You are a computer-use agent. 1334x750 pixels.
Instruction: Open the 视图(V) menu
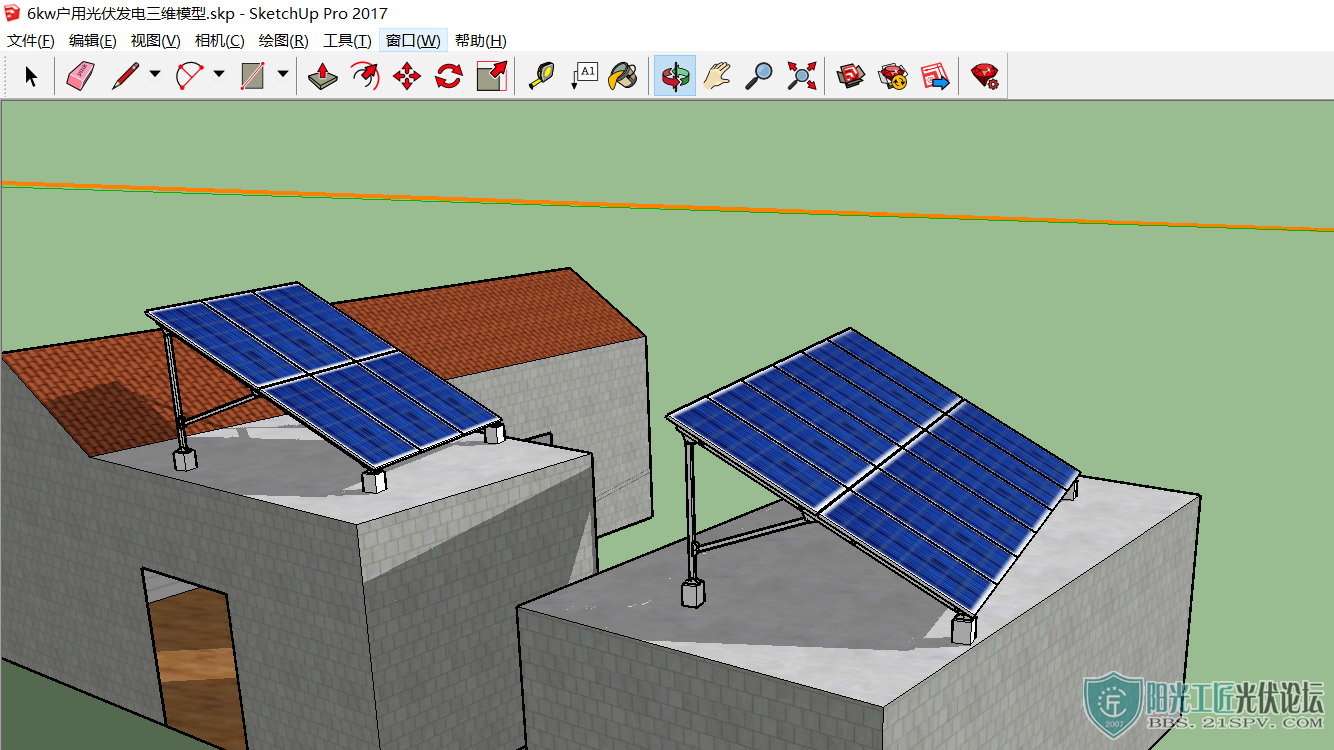156,41
